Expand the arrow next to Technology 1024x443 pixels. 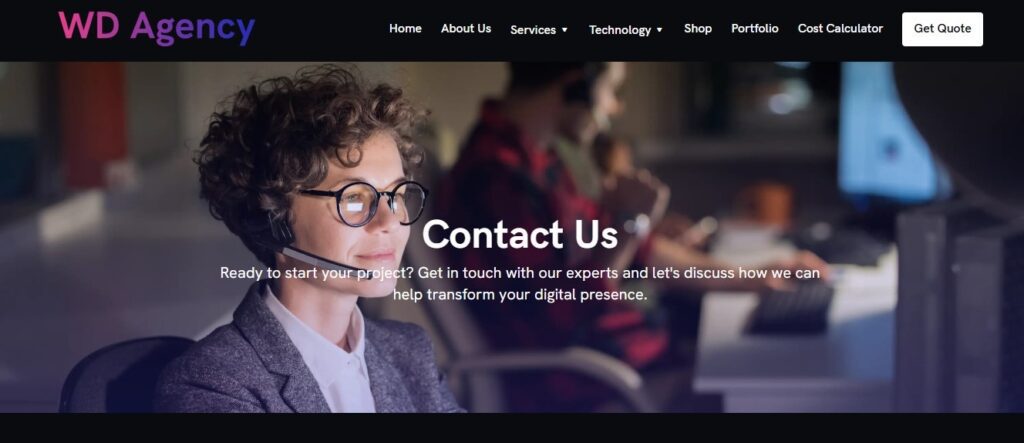(x=660, y=30)
